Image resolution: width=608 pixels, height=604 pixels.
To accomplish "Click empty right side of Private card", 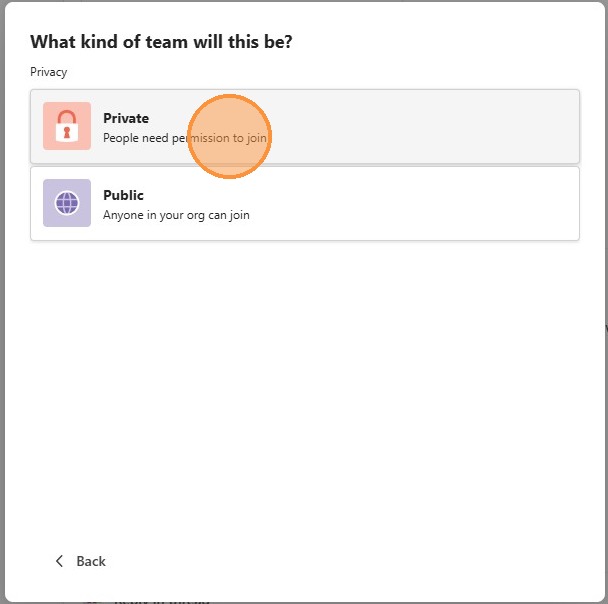I will [450, 127].
